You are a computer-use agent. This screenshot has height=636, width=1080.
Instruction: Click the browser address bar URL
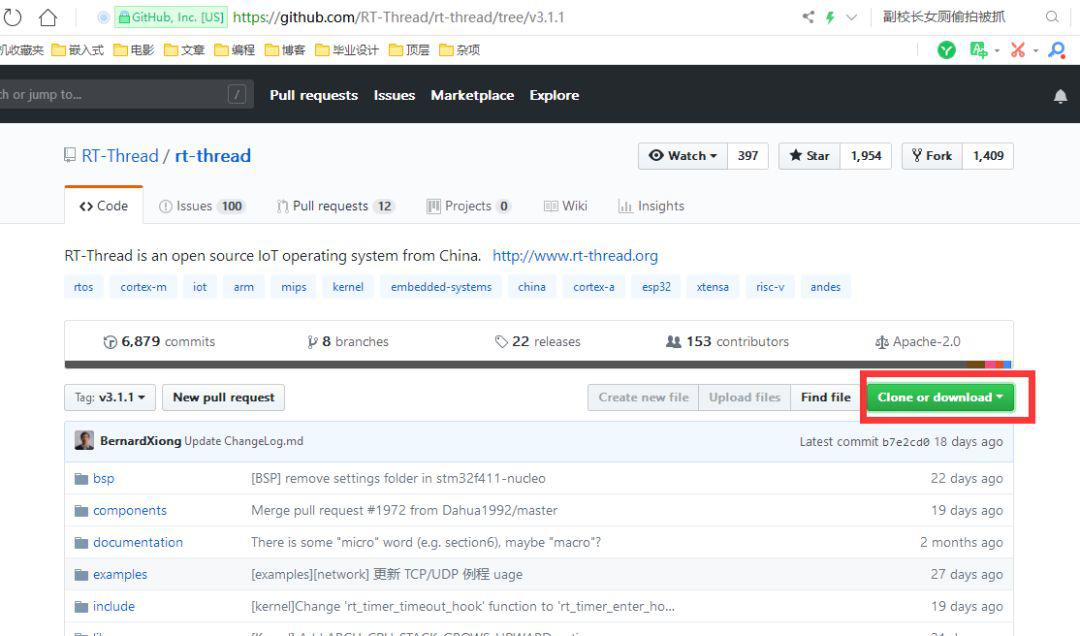pyautogui.click(x=398, y=17)
